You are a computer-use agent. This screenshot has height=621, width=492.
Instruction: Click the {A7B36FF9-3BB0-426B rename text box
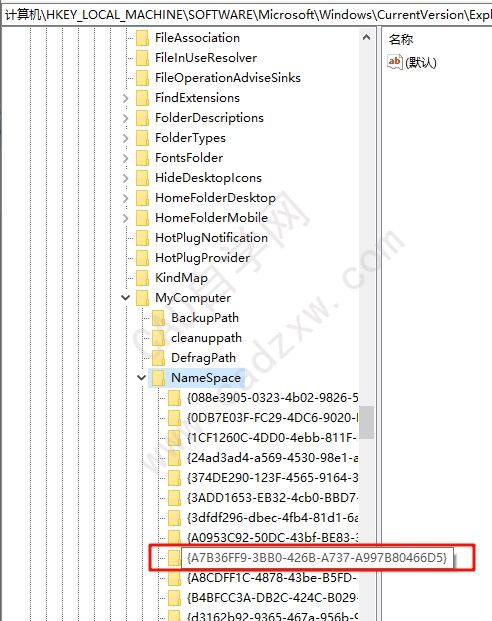click(x=317, y=558)
